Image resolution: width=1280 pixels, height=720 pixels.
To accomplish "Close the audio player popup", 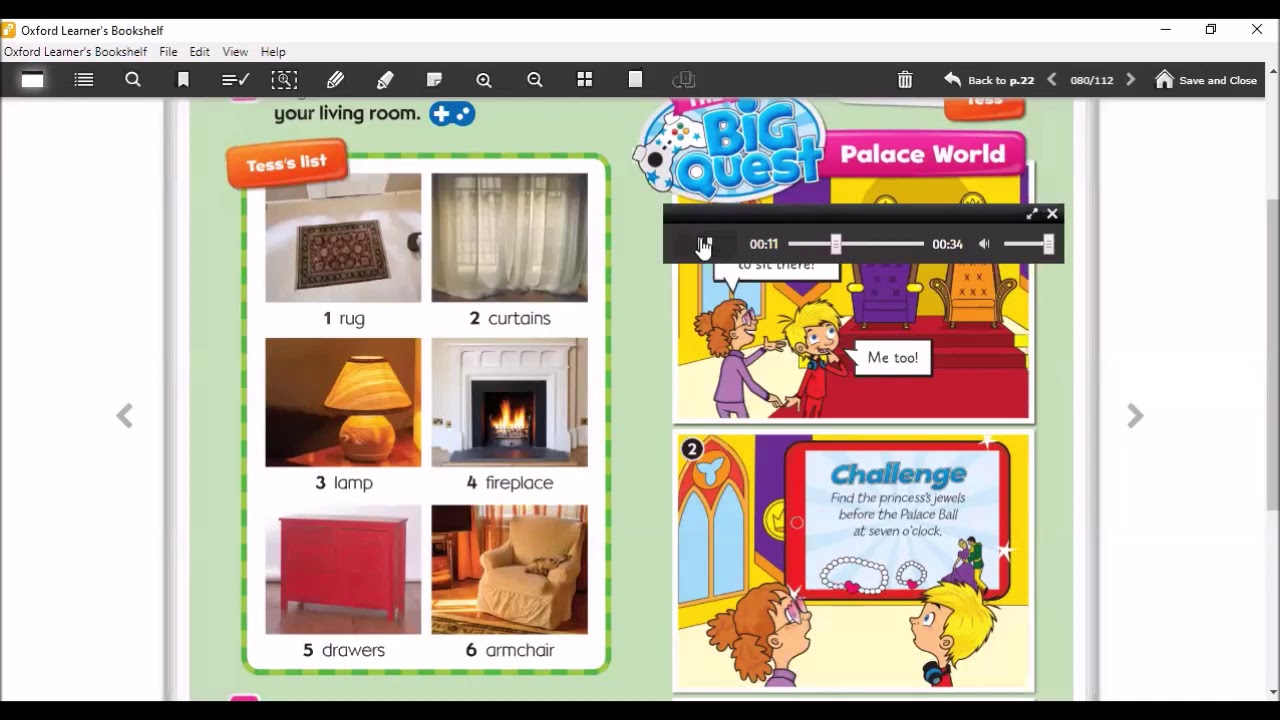I will tap(1052, 214).
